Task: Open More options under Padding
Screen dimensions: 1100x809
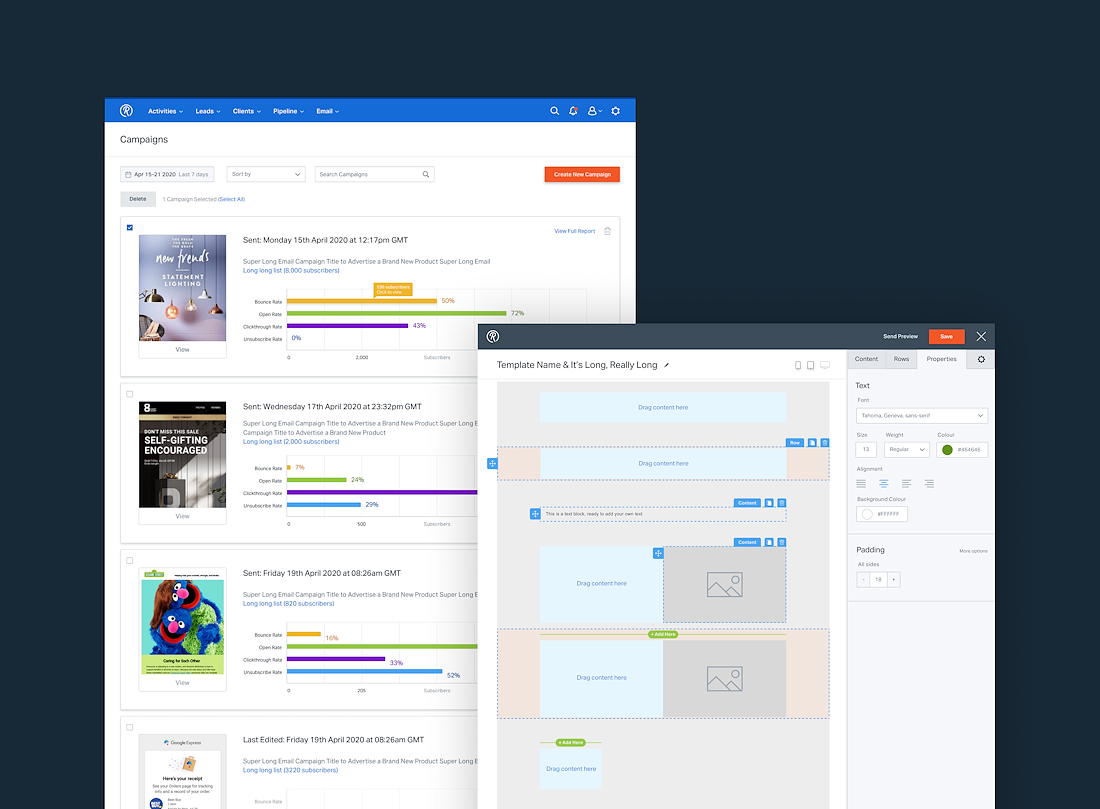Action: 973,551
